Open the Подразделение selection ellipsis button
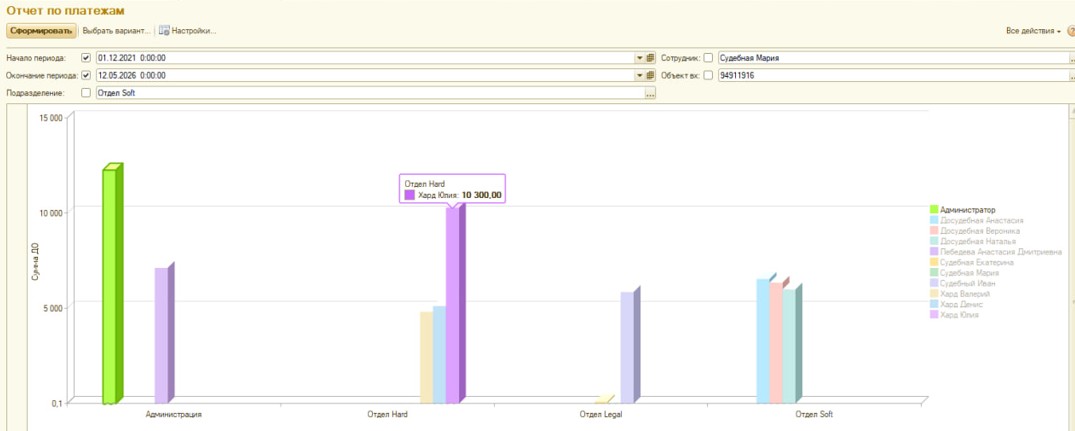 (x=650, y=93)
